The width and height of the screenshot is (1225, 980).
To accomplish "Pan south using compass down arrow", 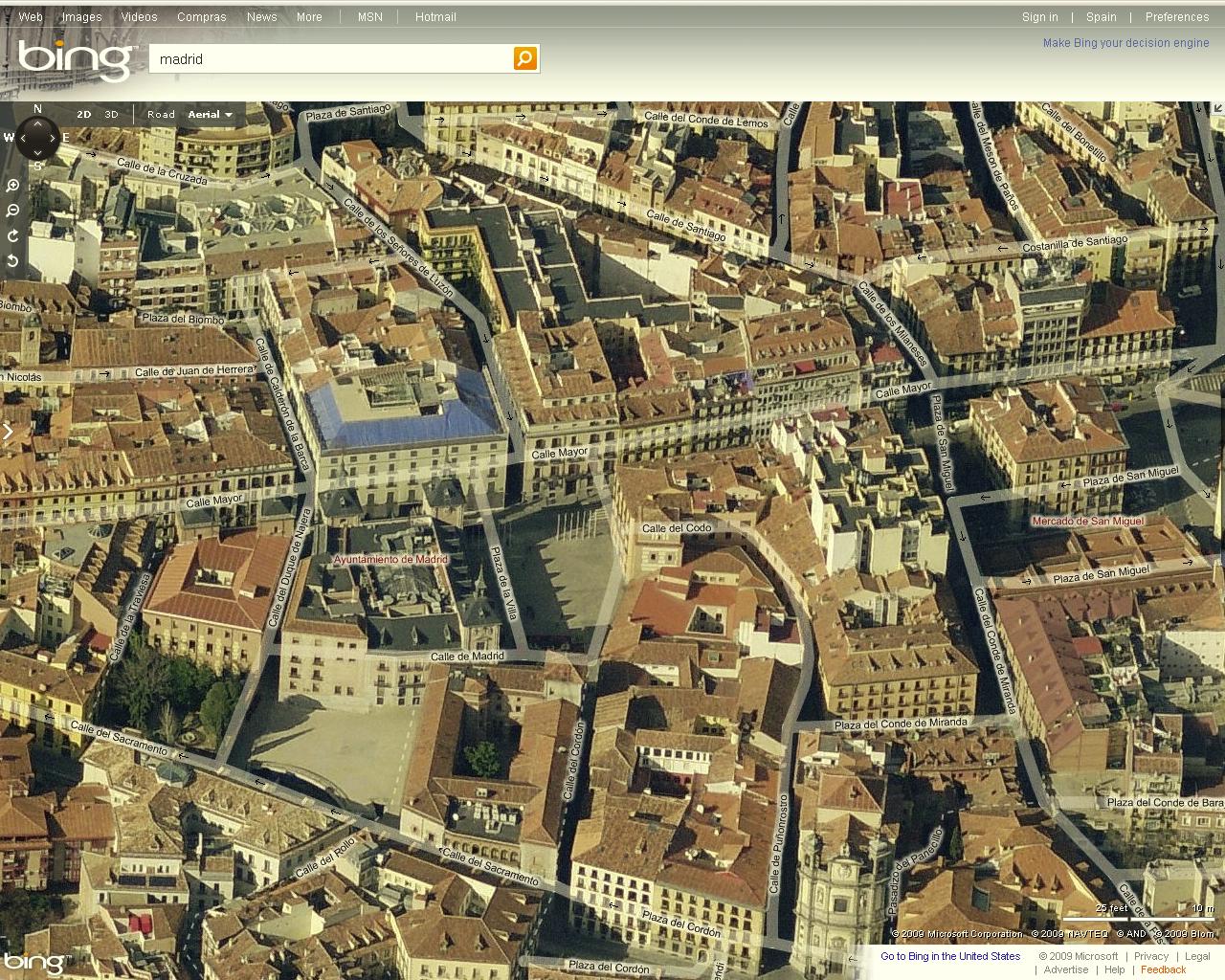I will pos(37,152).
